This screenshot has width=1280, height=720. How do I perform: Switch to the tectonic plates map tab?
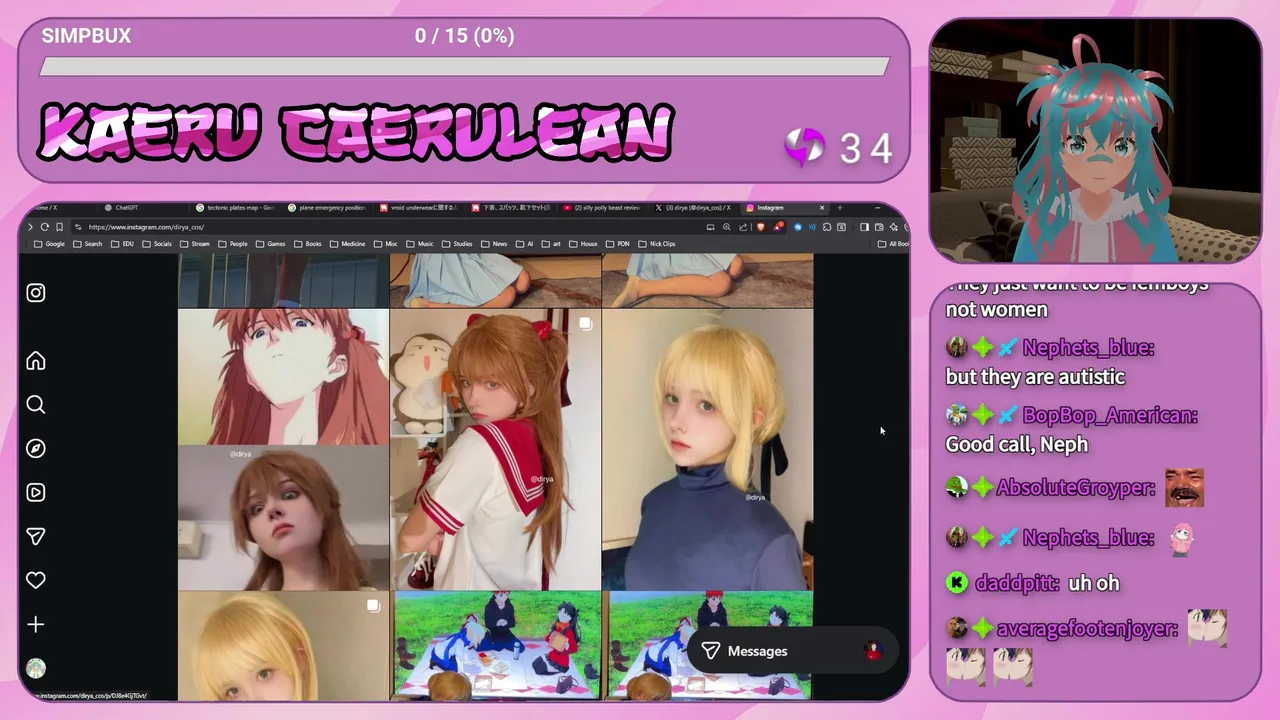(234, 208)
